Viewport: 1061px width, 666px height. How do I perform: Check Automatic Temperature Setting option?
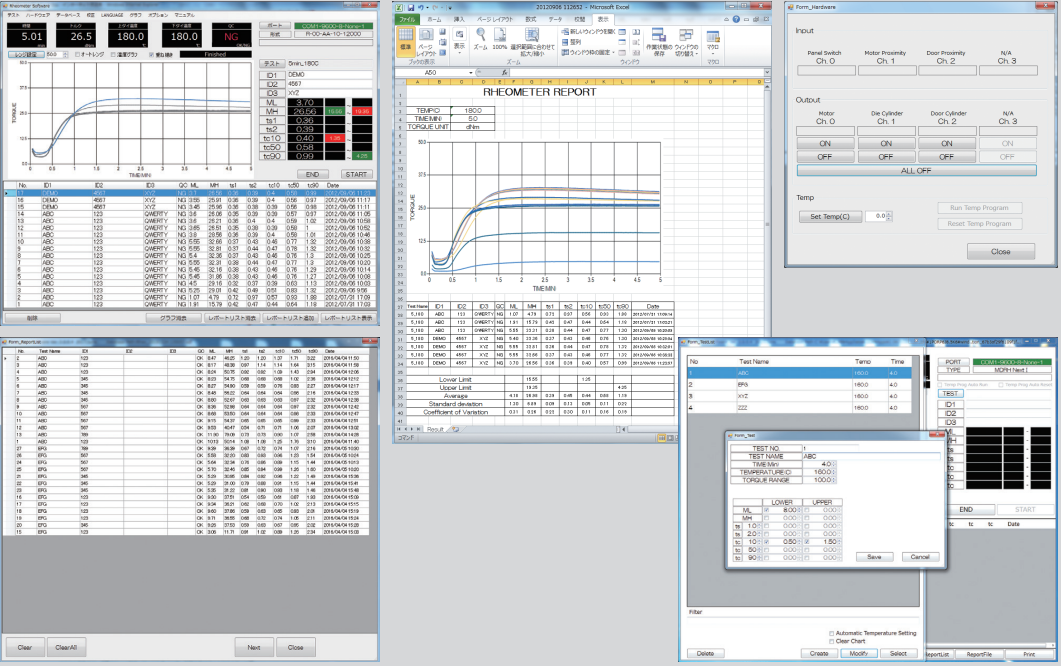tap(832, 634)
